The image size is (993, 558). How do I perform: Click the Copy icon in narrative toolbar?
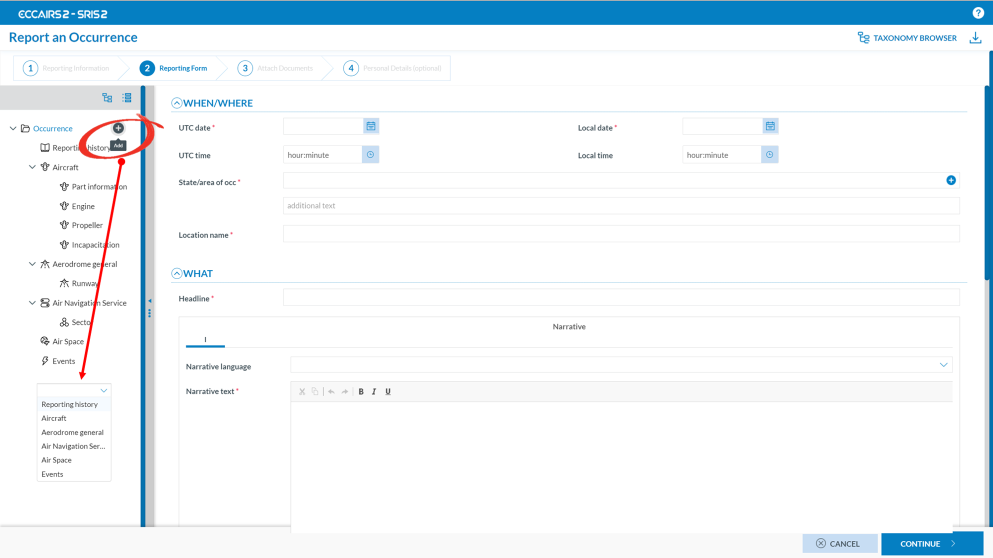315,391
